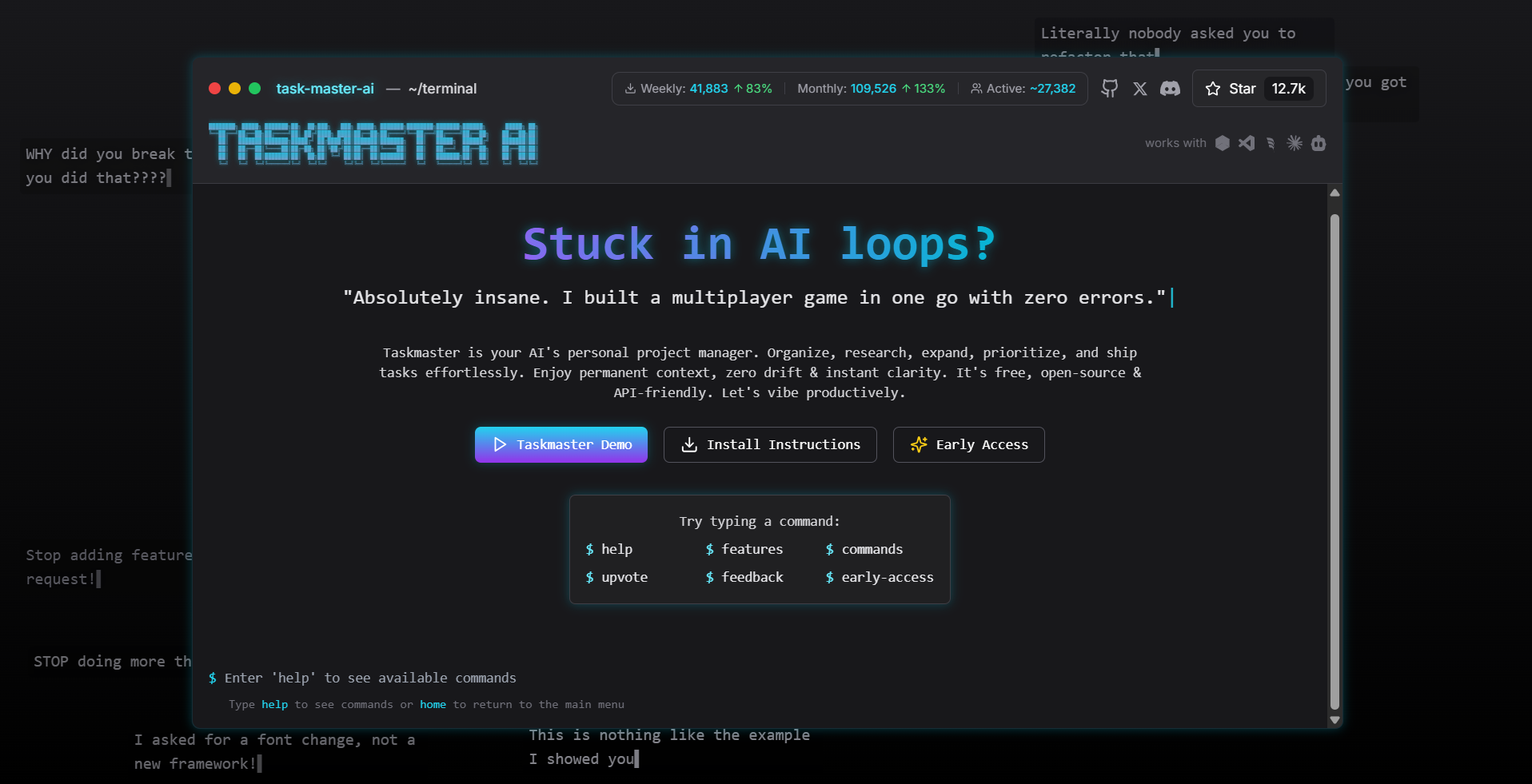Viewport: 1532px width, 784px height.
Task: Click the star icon in Star button
Action: (x=1213, y=89)
